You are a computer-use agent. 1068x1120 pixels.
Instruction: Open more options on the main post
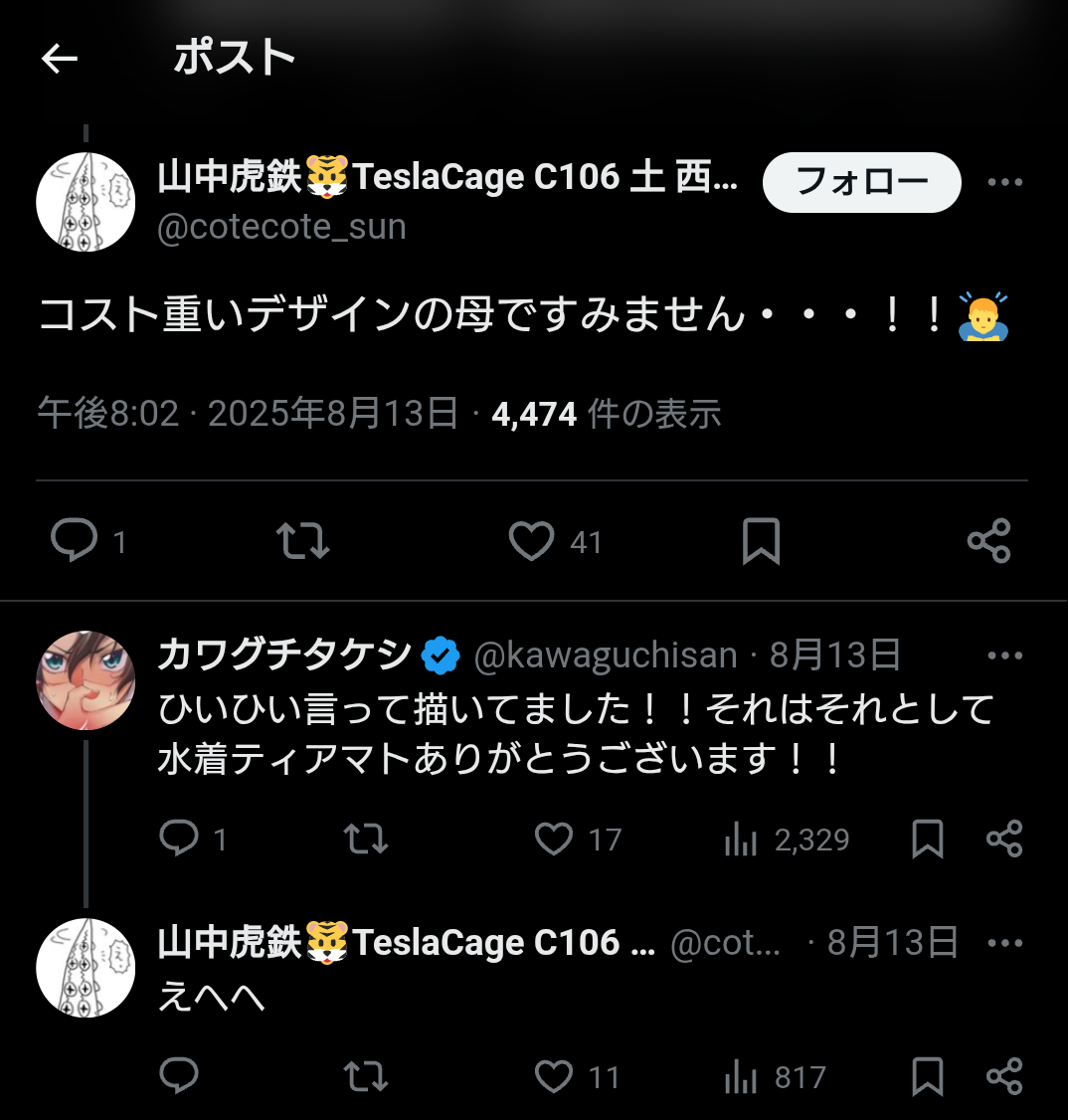tap(1004, 182)
